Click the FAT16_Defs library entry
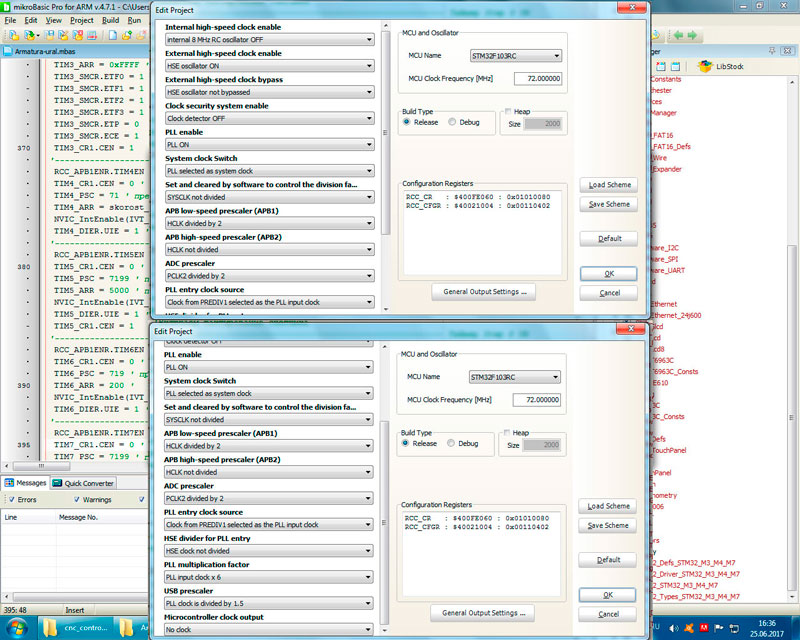800x640 pixels. [671, 146]
